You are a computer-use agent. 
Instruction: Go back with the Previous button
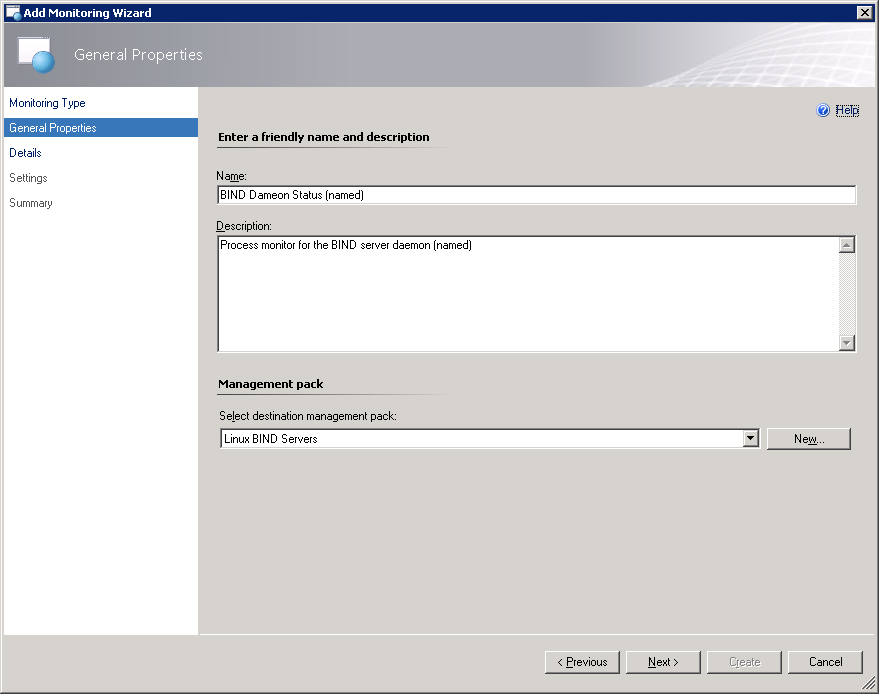click(x=582, y=662)
